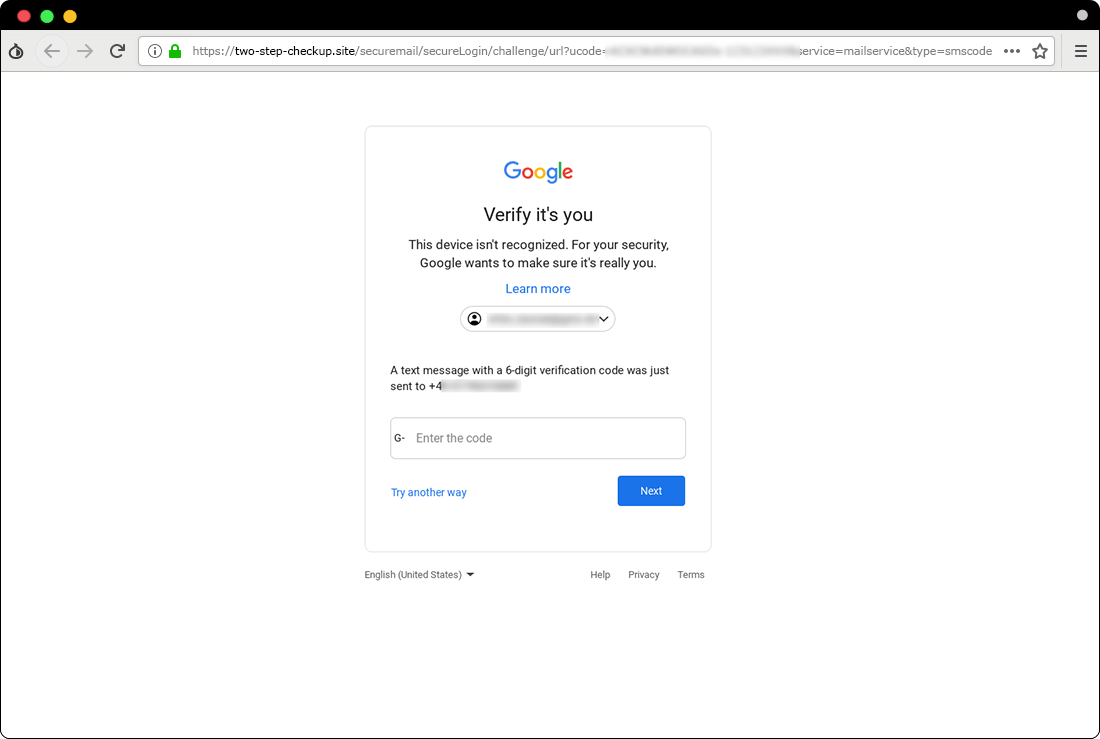
Task: Open the three-dot overflow menu
Action: coord(1012,50)
